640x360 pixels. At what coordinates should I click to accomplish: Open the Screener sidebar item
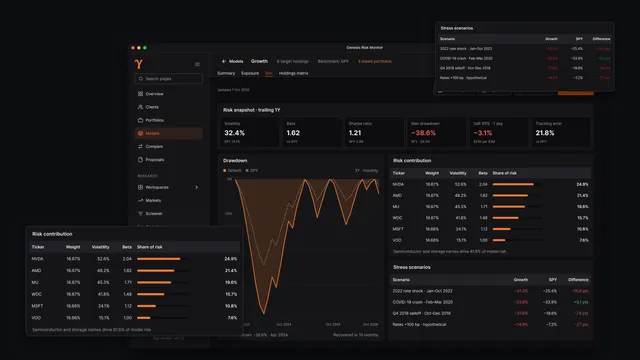click(x=169, y=213)
